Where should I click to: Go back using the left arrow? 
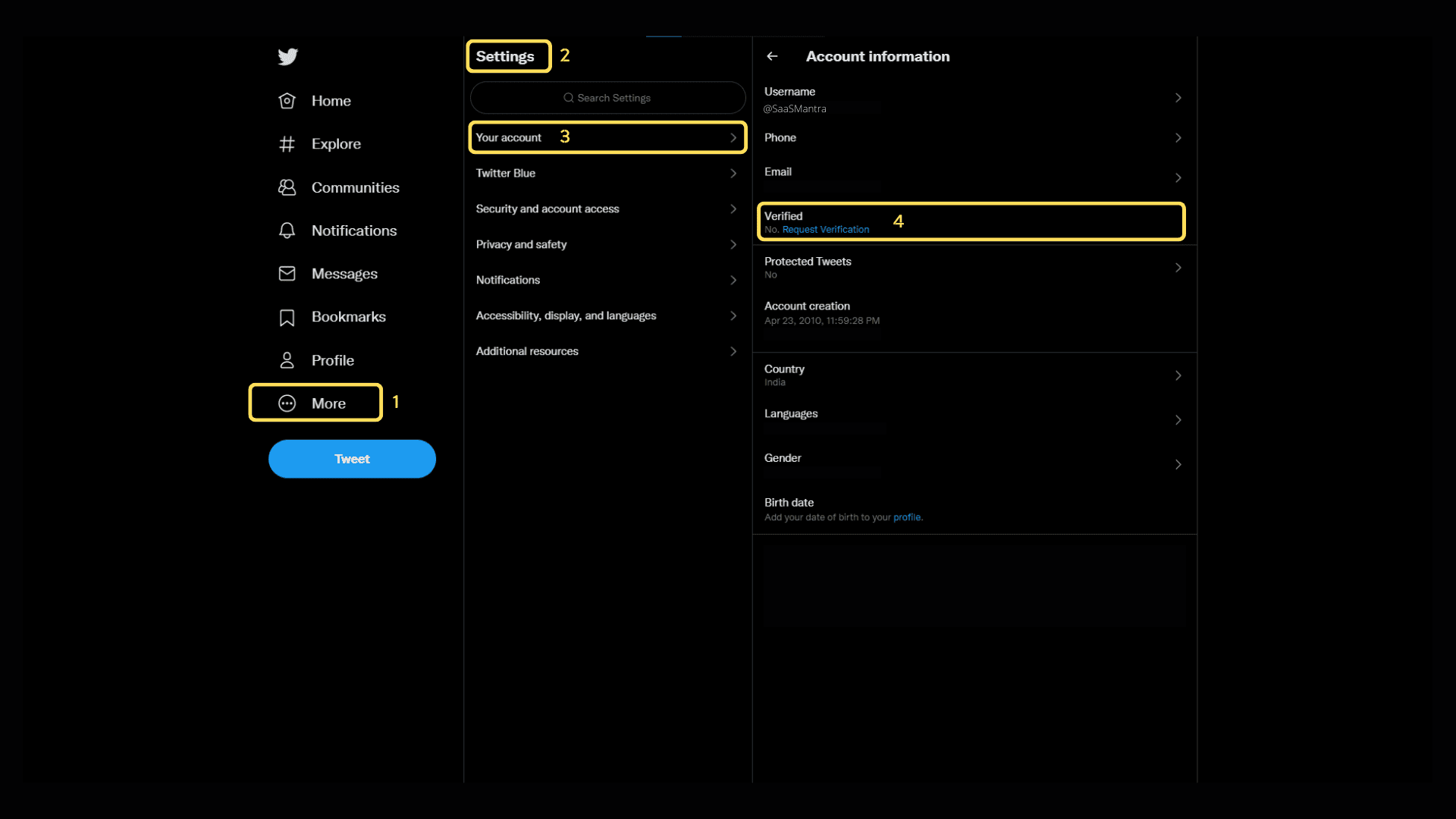(x=772, y=56)
